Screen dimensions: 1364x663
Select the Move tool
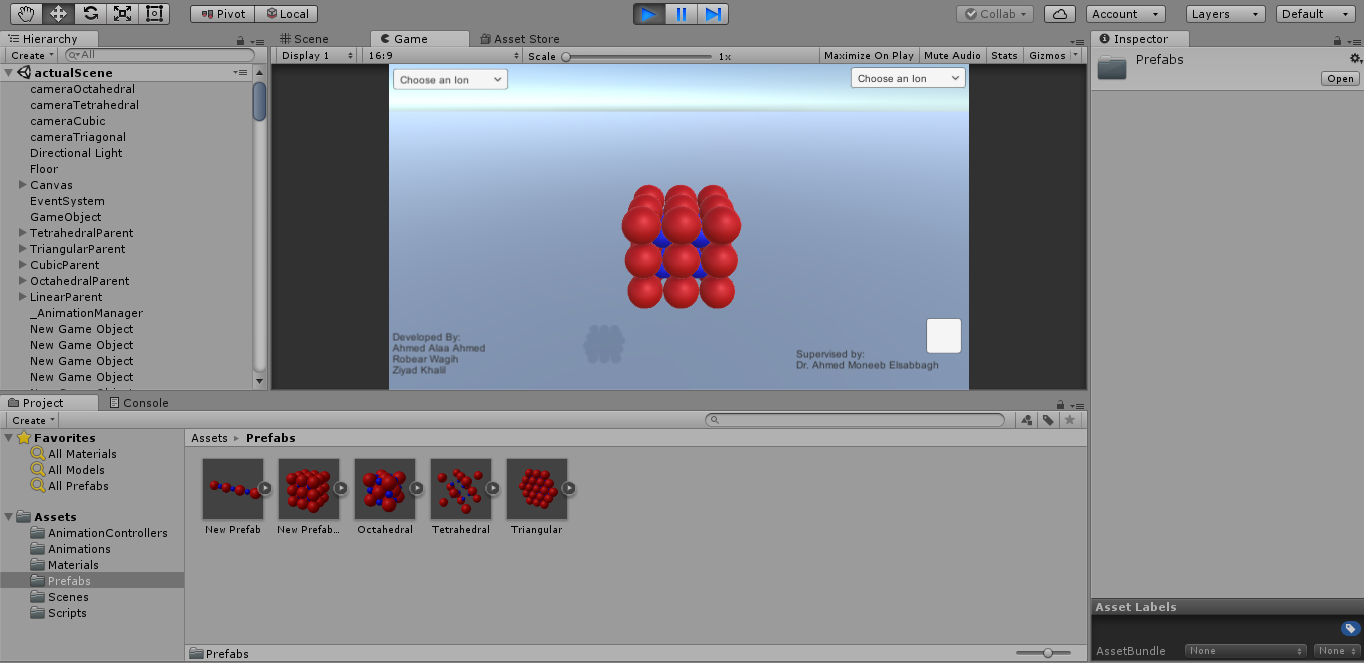pos(58,14)
